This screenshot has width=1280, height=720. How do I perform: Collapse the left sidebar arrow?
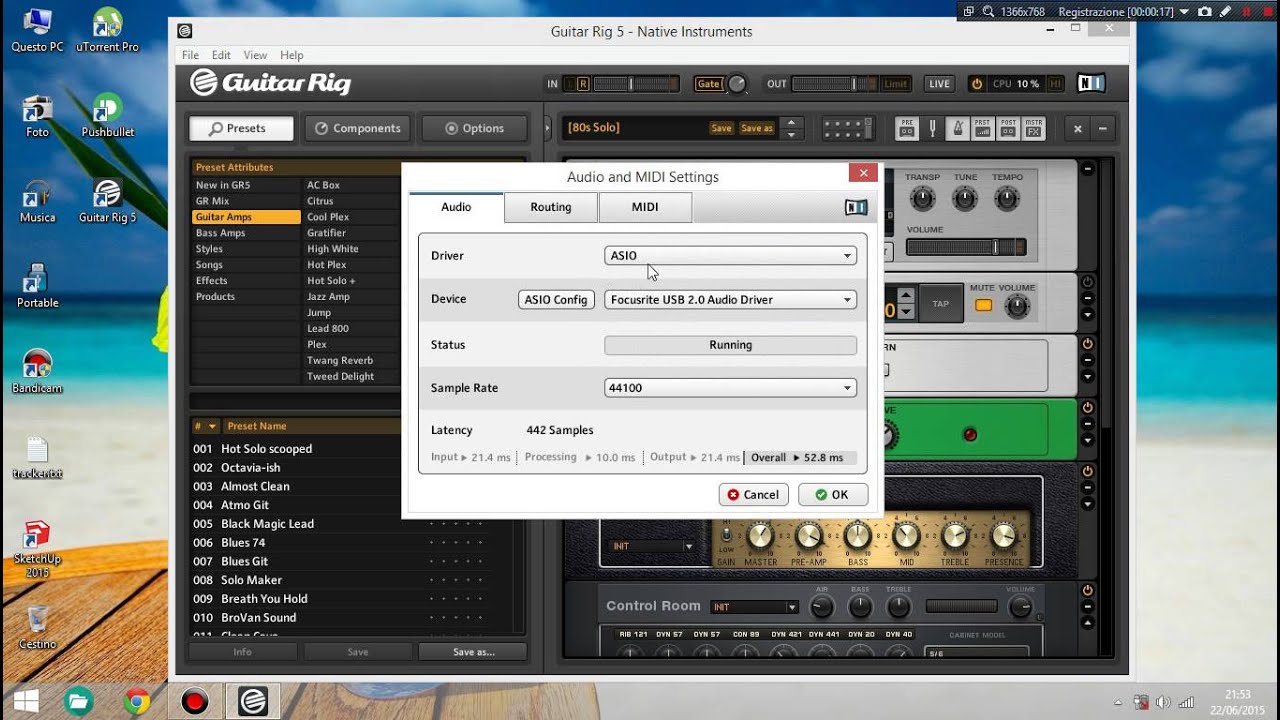[547, 128]
